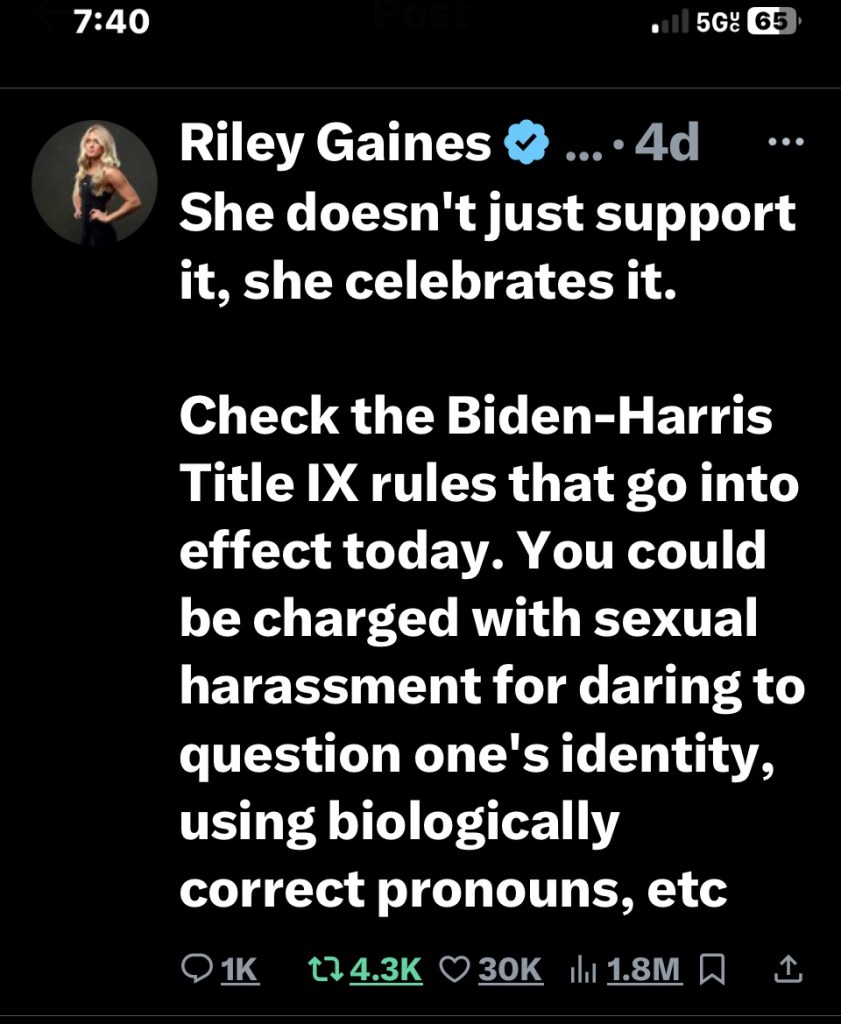The width and height of the screenshot is (841, 1024).
Task: Tap the 7:40 status bar clock
Action: tap(112, 21)
